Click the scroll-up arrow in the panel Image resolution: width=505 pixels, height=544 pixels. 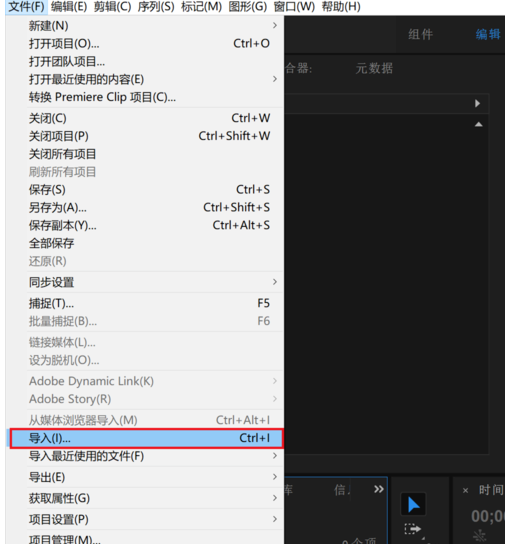pos(479,124)
